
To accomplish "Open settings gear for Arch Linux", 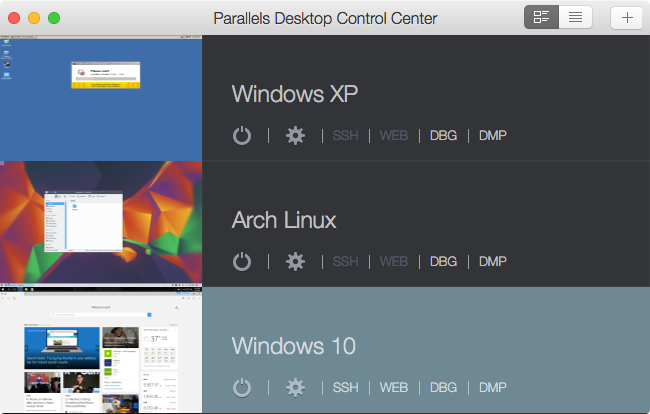I will point(295,261).
